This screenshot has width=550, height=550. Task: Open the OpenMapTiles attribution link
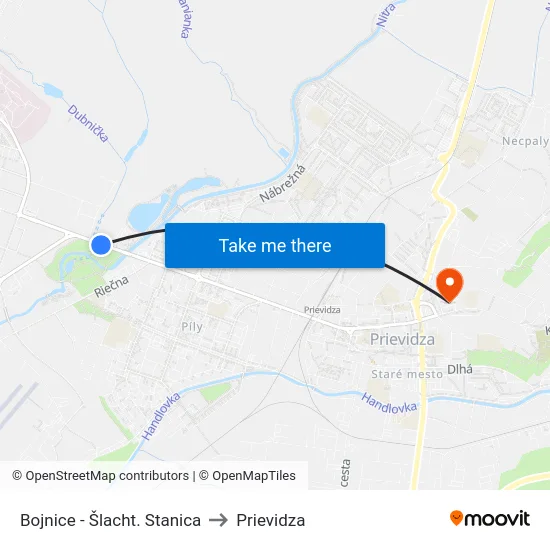pyautogui.click(x=247, y=476)
